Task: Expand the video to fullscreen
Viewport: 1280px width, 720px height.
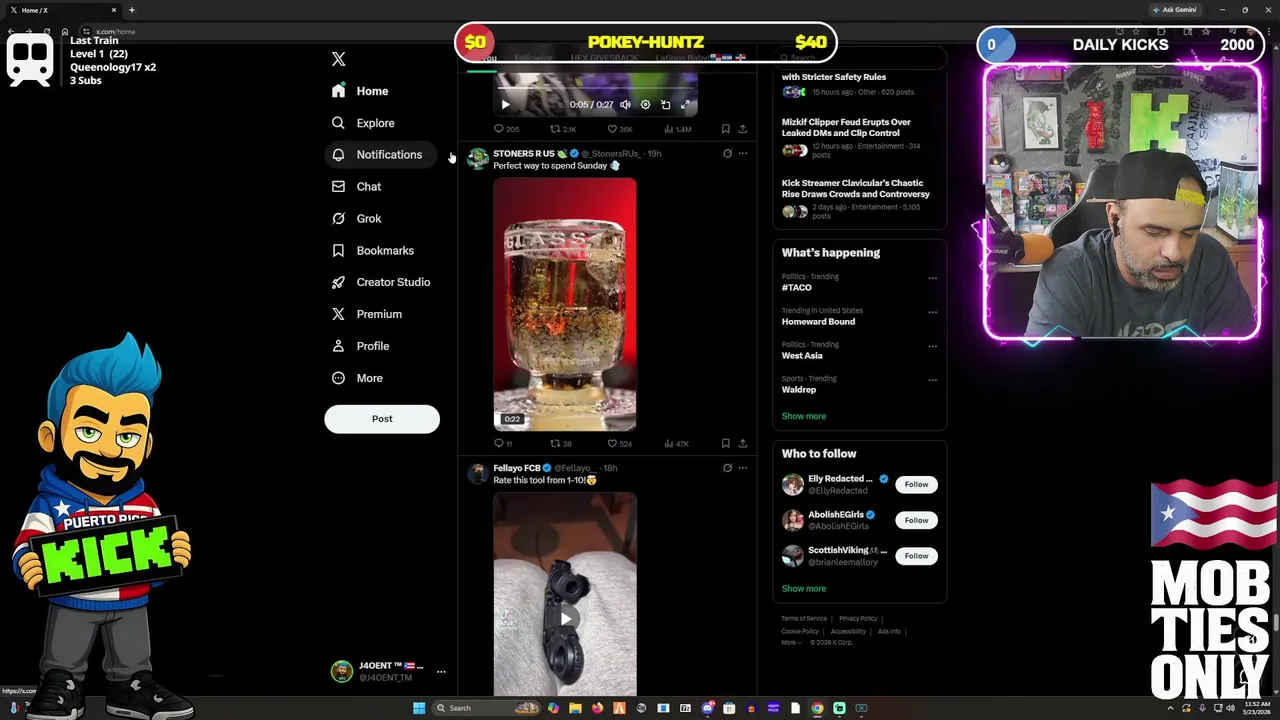Action: [685, 104]
